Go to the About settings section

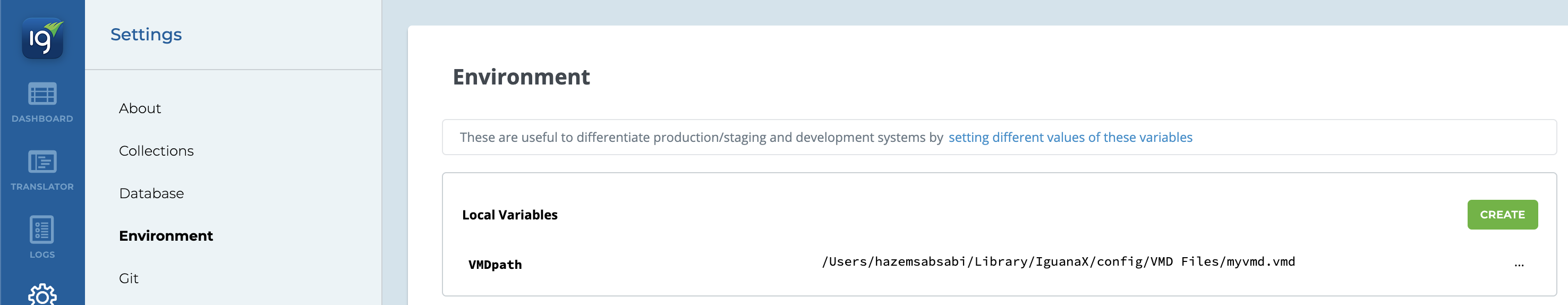coord(140,108)
